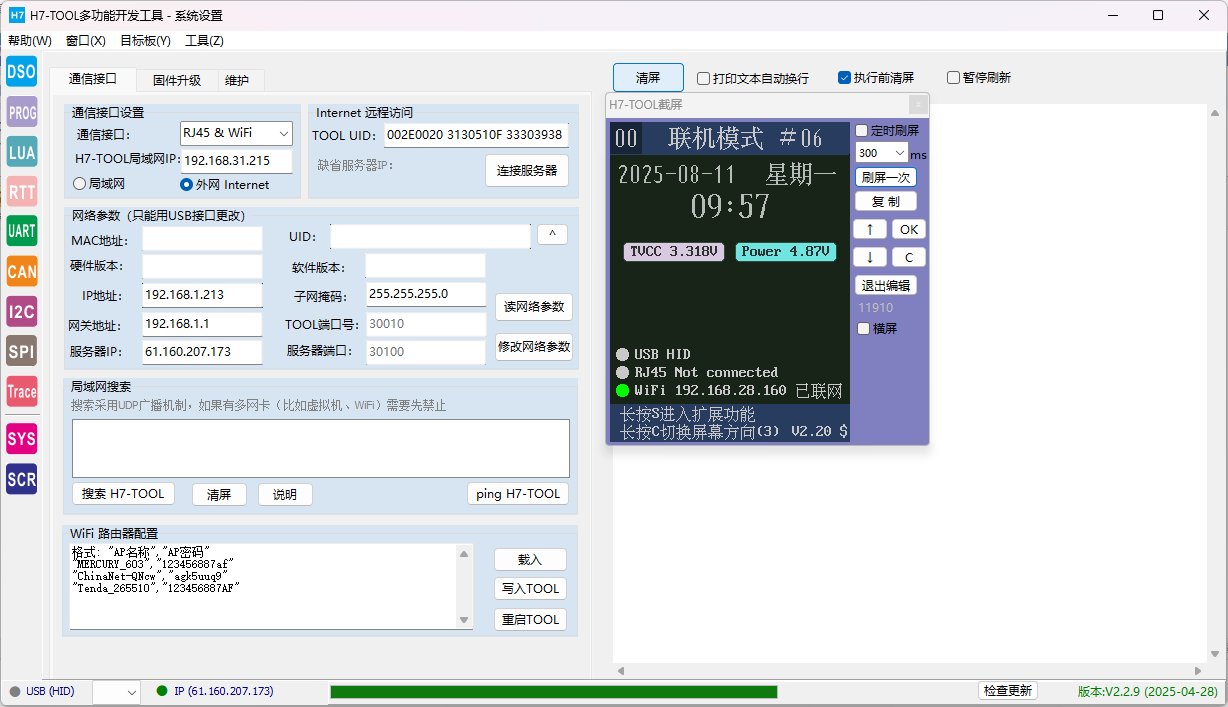This screenshot has height=707, width=1228.
Task: Open the SYS system settings icon
Action: tap(22, 439)
